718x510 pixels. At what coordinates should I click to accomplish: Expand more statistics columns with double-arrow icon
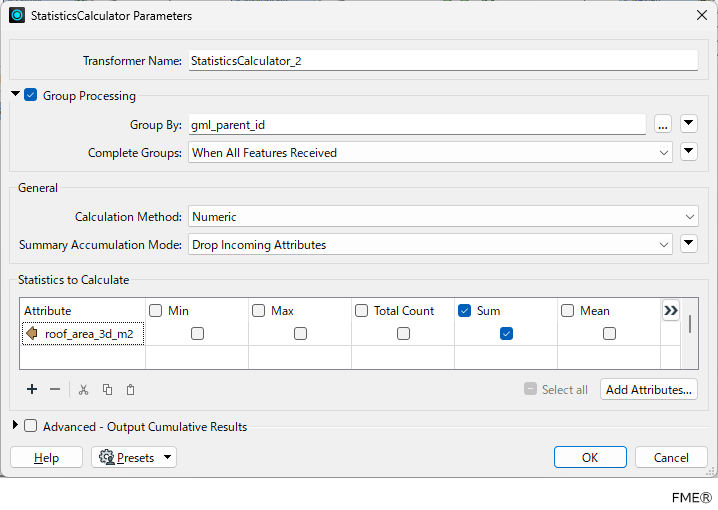point(671,311)
